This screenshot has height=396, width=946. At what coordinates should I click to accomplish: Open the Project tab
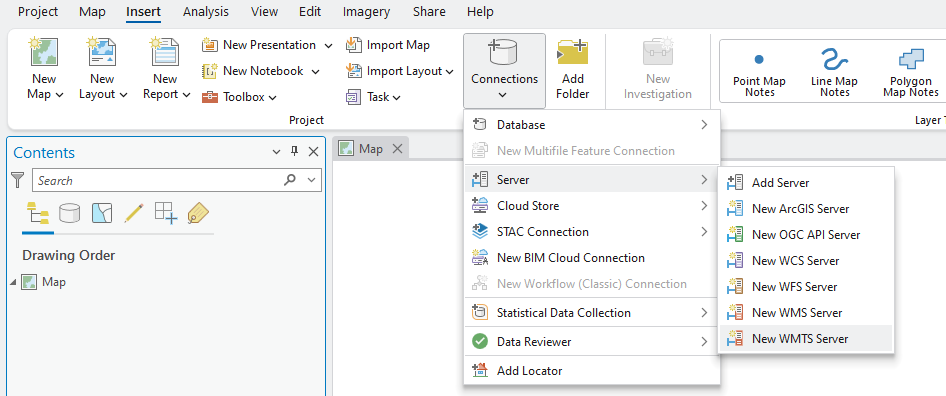point(38,11)
